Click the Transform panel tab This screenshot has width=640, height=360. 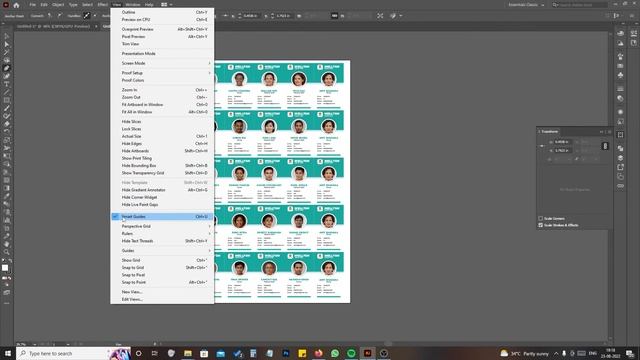tap(550, 131)
